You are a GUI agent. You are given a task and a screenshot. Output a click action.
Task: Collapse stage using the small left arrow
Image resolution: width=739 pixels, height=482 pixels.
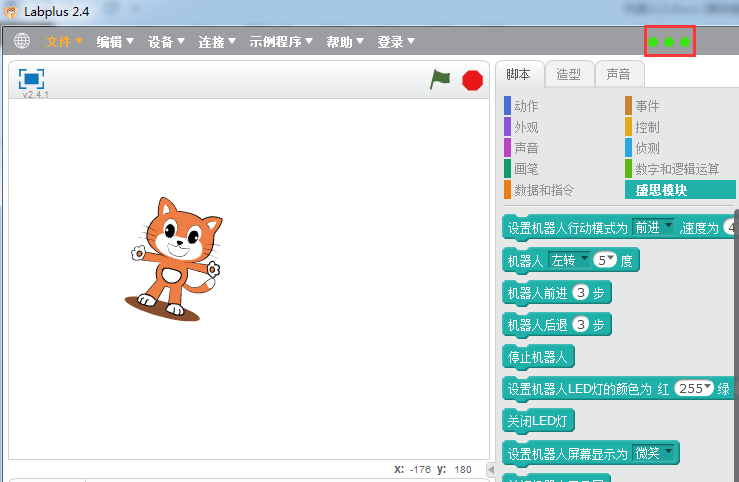point(491,469)
